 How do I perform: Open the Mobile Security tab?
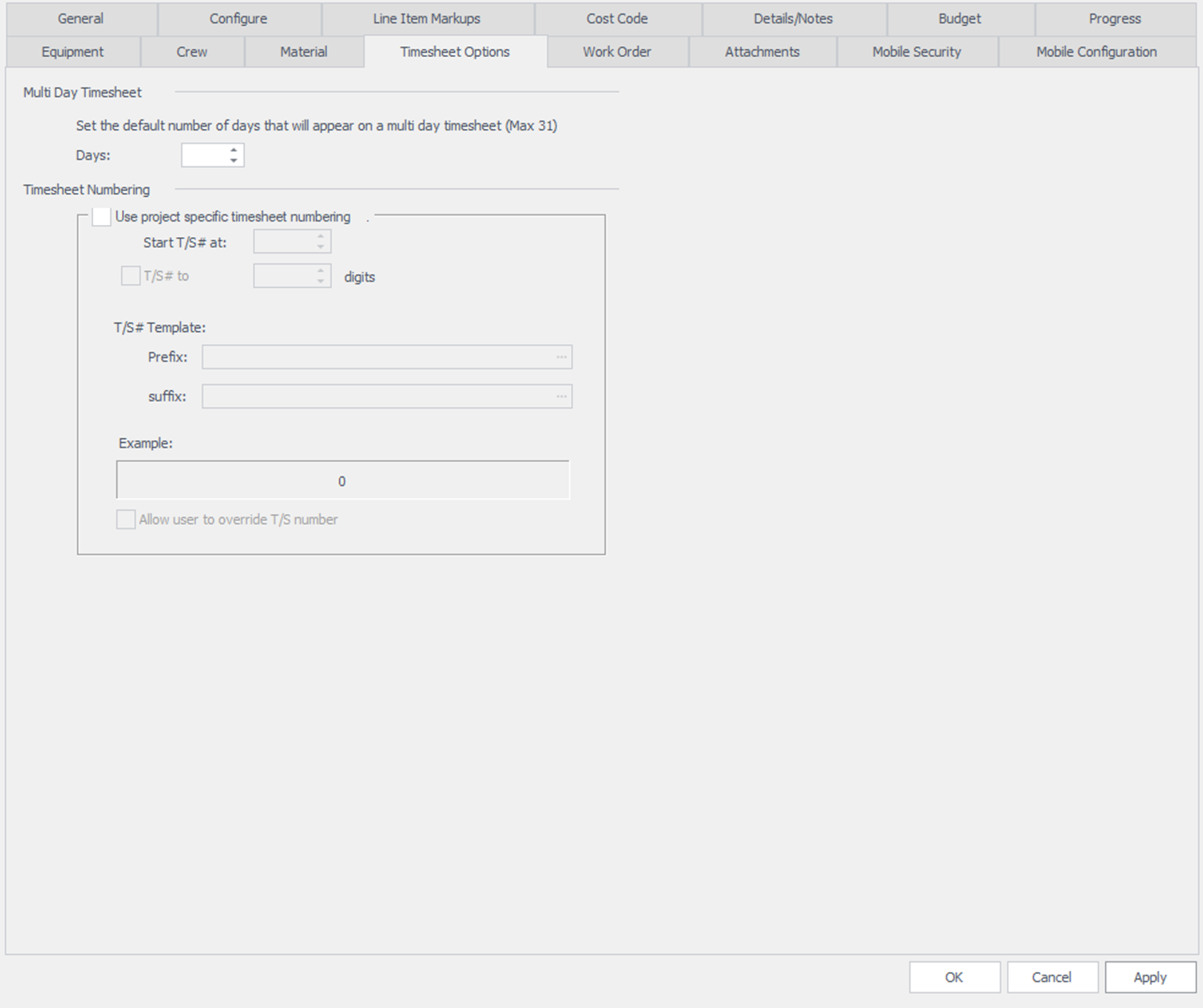pos(916,52)
